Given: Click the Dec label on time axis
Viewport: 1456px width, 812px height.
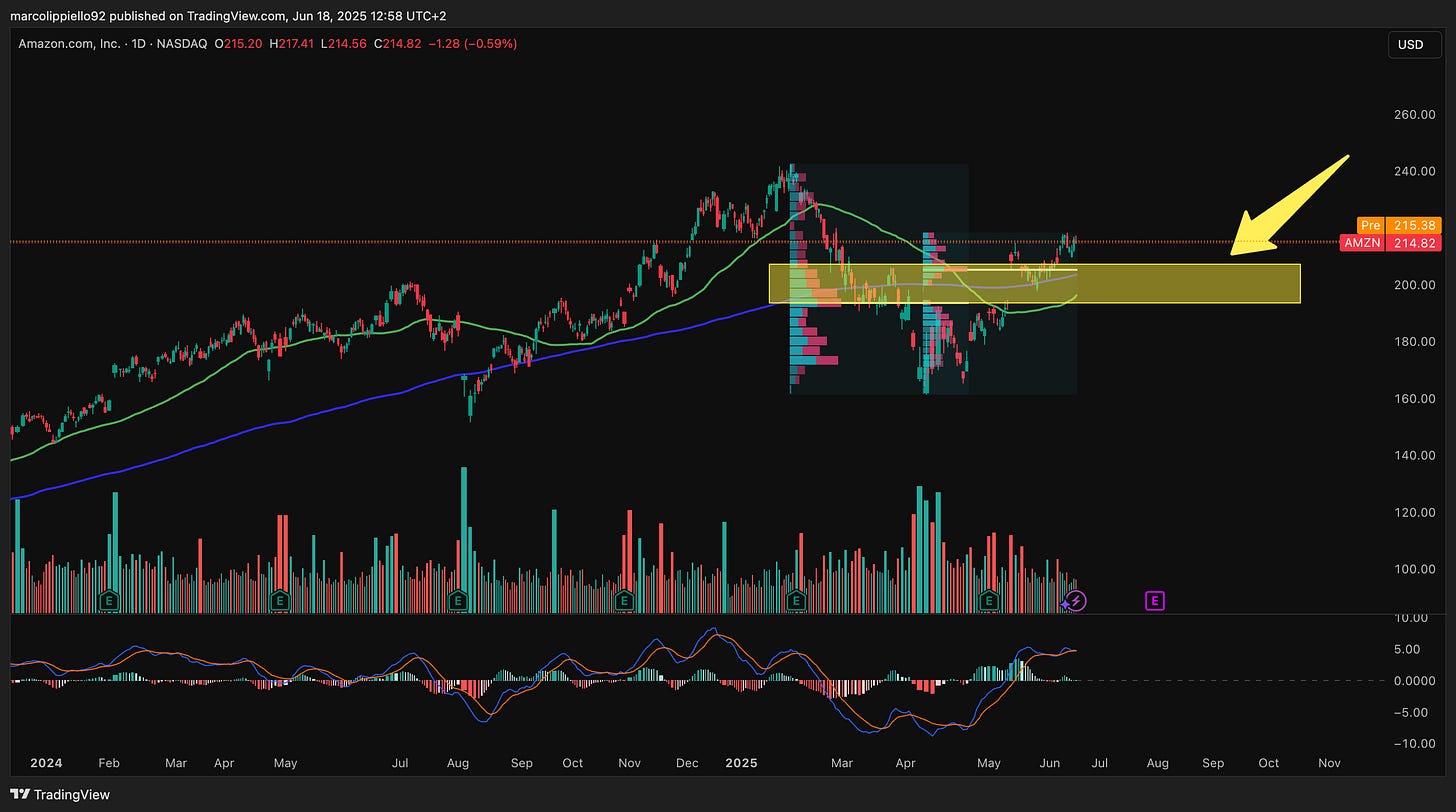Looking at the screenshot, I should (687, 763).
